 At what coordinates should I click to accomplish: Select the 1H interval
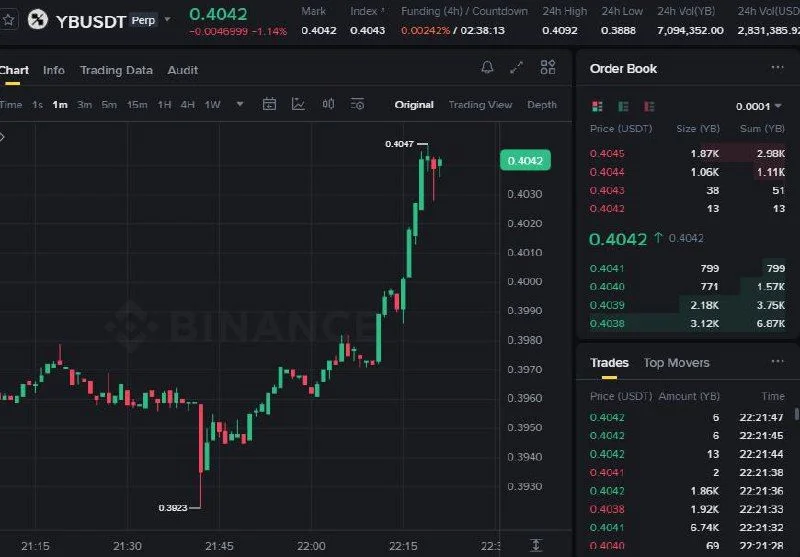click(164, 105)
